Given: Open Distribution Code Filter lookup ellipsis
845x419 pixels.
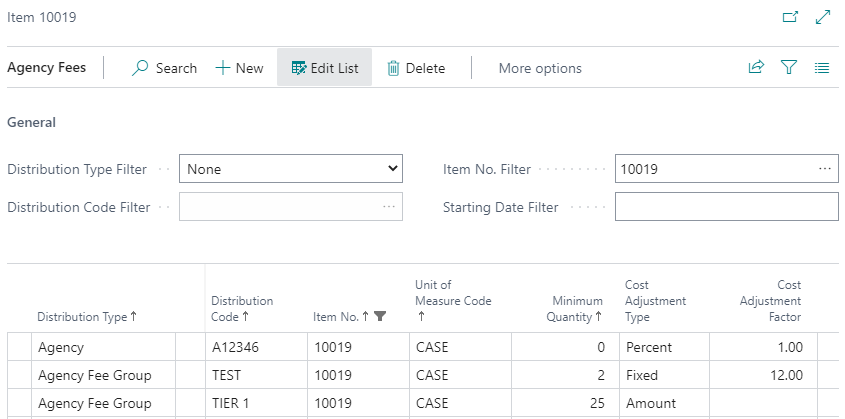Looking at the screenshot, I should (388, 207).
